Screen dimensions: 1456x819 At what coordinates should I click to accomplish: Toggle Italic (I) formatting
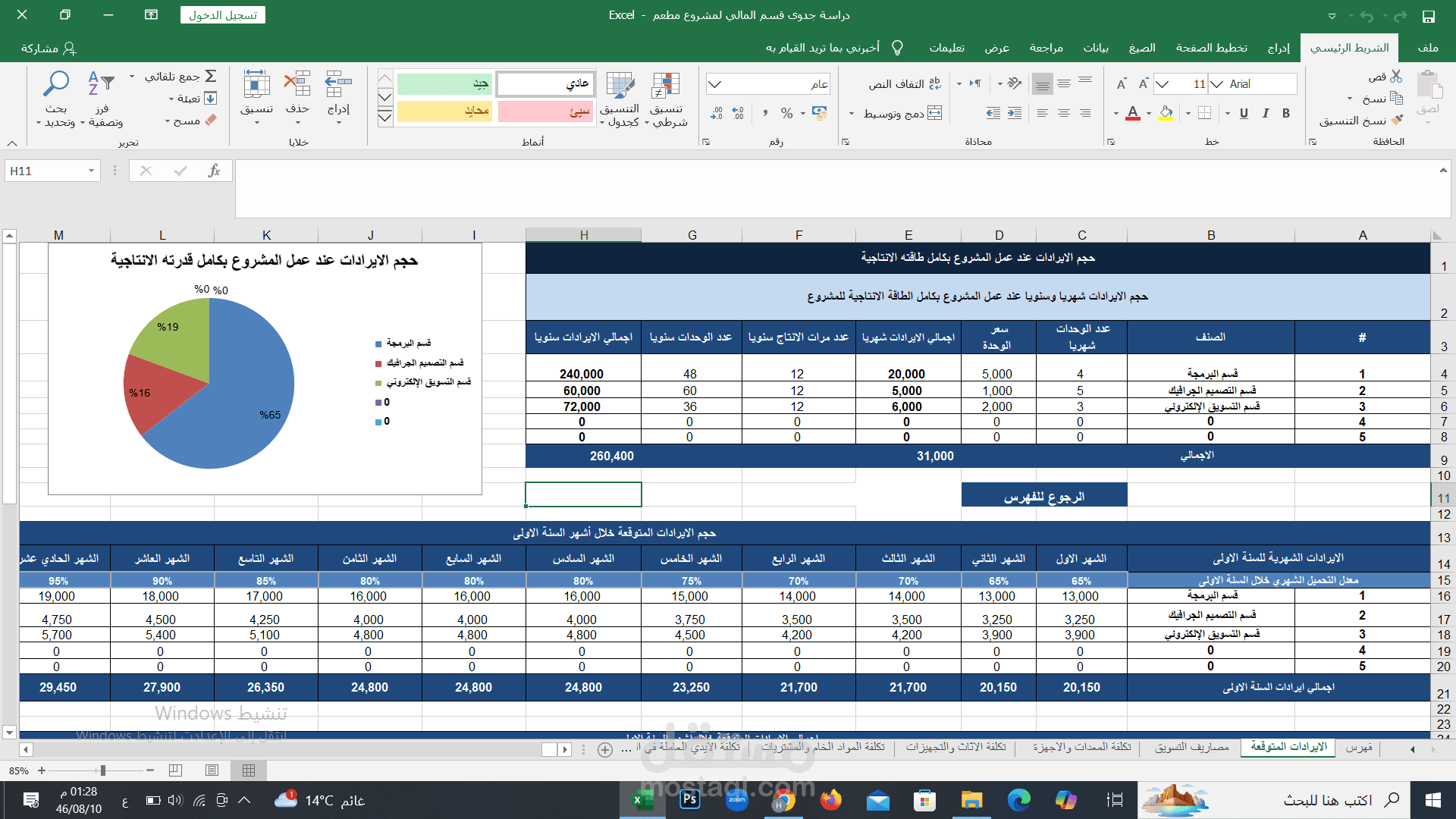tap(1265, 113)
